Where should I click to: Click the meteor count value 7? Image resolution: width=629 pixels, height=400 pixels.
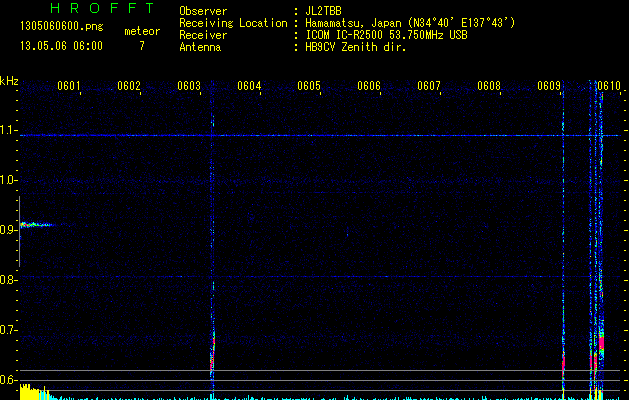(x=141, y=46)
